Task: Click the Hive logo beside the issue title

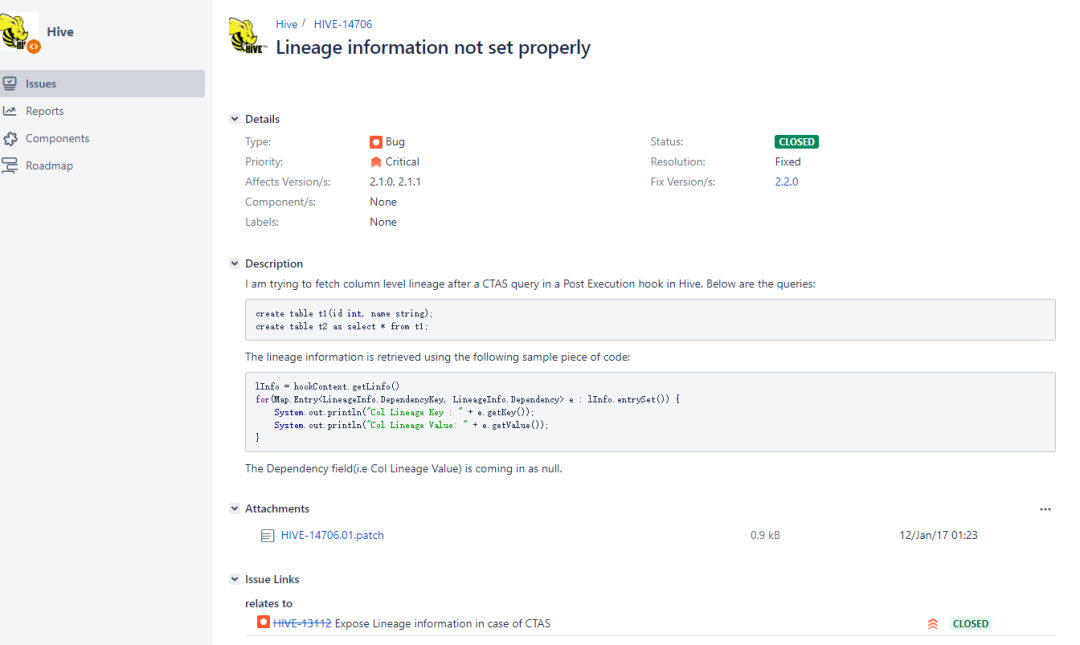Action: coord(247,36)
